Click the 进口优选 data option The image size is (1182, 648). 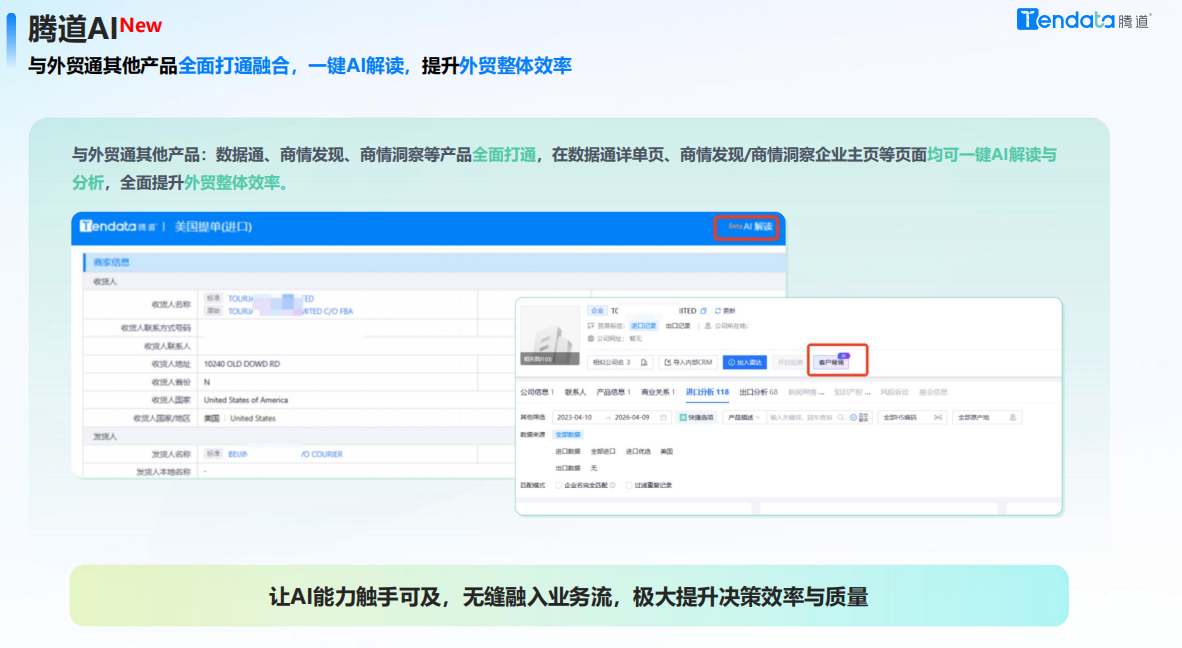[638, 451]
